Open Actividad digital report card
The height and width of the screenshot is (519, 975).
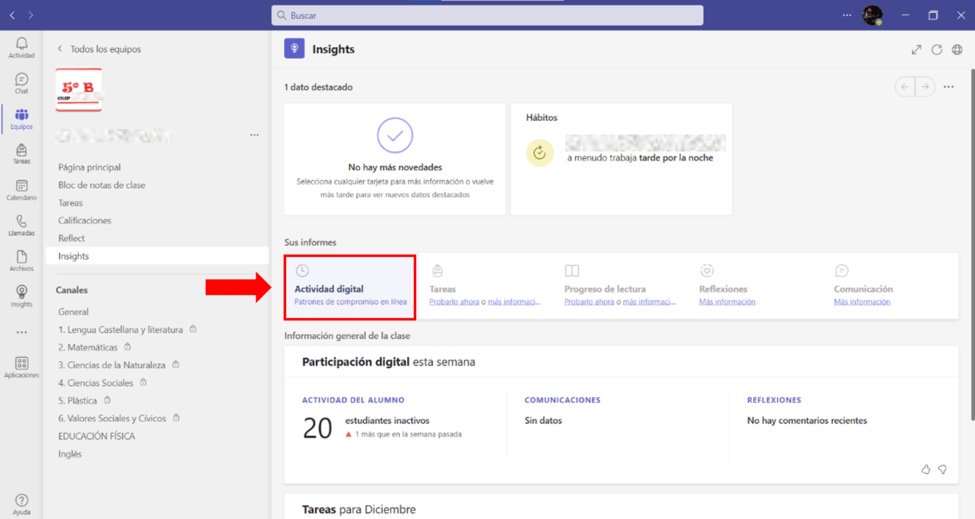tap(350, 287)
